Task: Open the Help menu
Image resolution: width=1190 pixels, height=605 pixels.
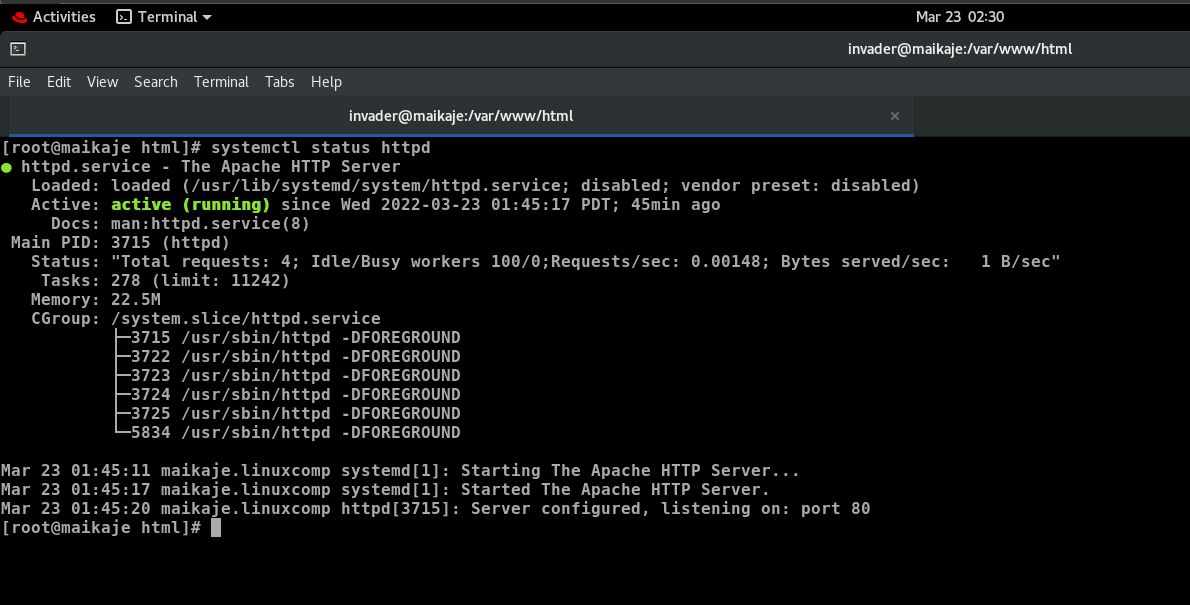Action: (326, 82)
